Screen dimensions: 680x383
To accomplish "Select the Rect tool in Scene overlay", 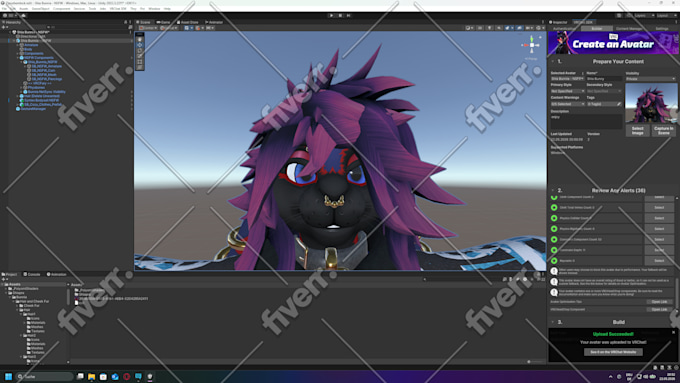I will (x=140, y=62).
